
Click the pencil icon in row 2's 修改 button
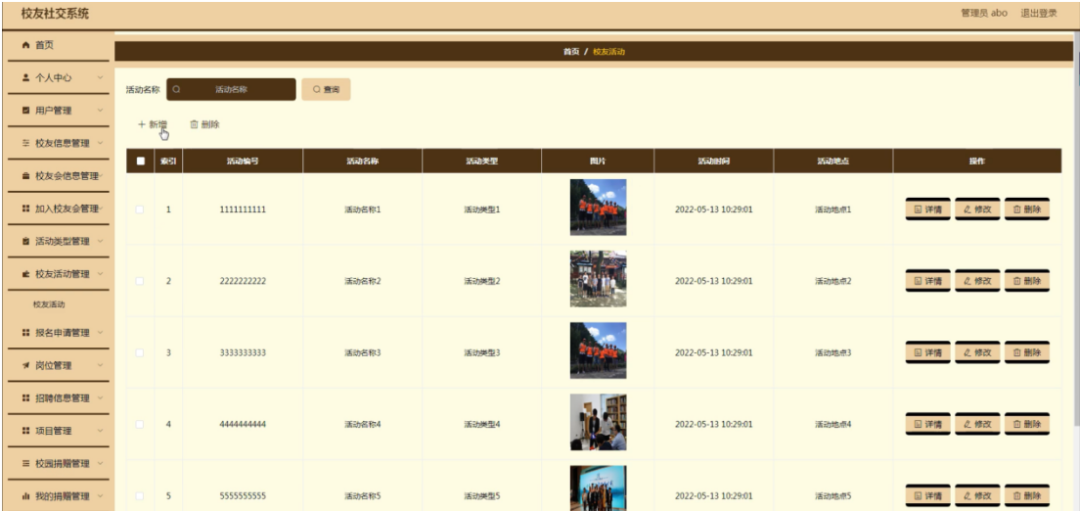click(x=967, y=281)
